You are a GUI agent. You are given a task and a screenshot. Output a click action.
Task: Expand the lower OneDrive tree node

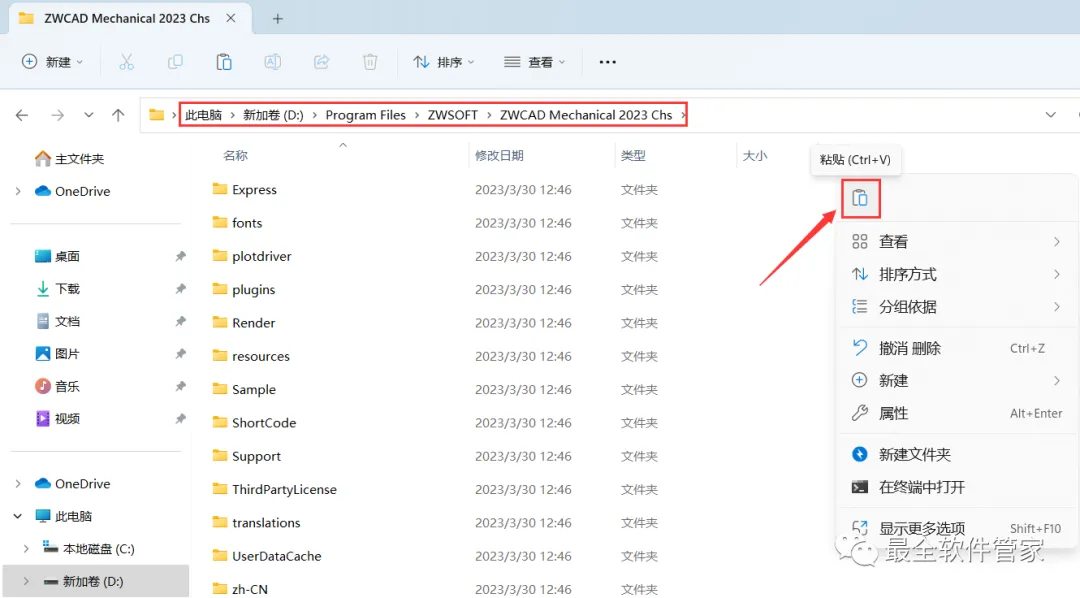click(18, 484)
